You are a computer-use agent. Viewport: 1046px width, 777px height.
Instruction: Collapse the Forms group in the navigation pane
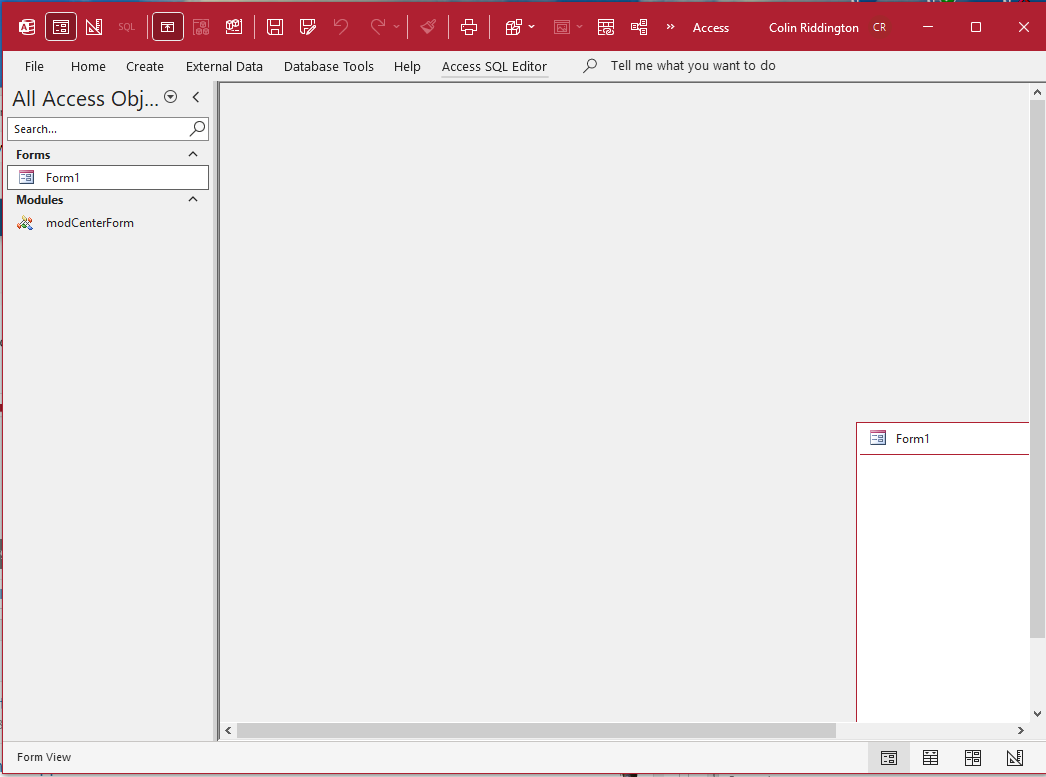point(193,155)
